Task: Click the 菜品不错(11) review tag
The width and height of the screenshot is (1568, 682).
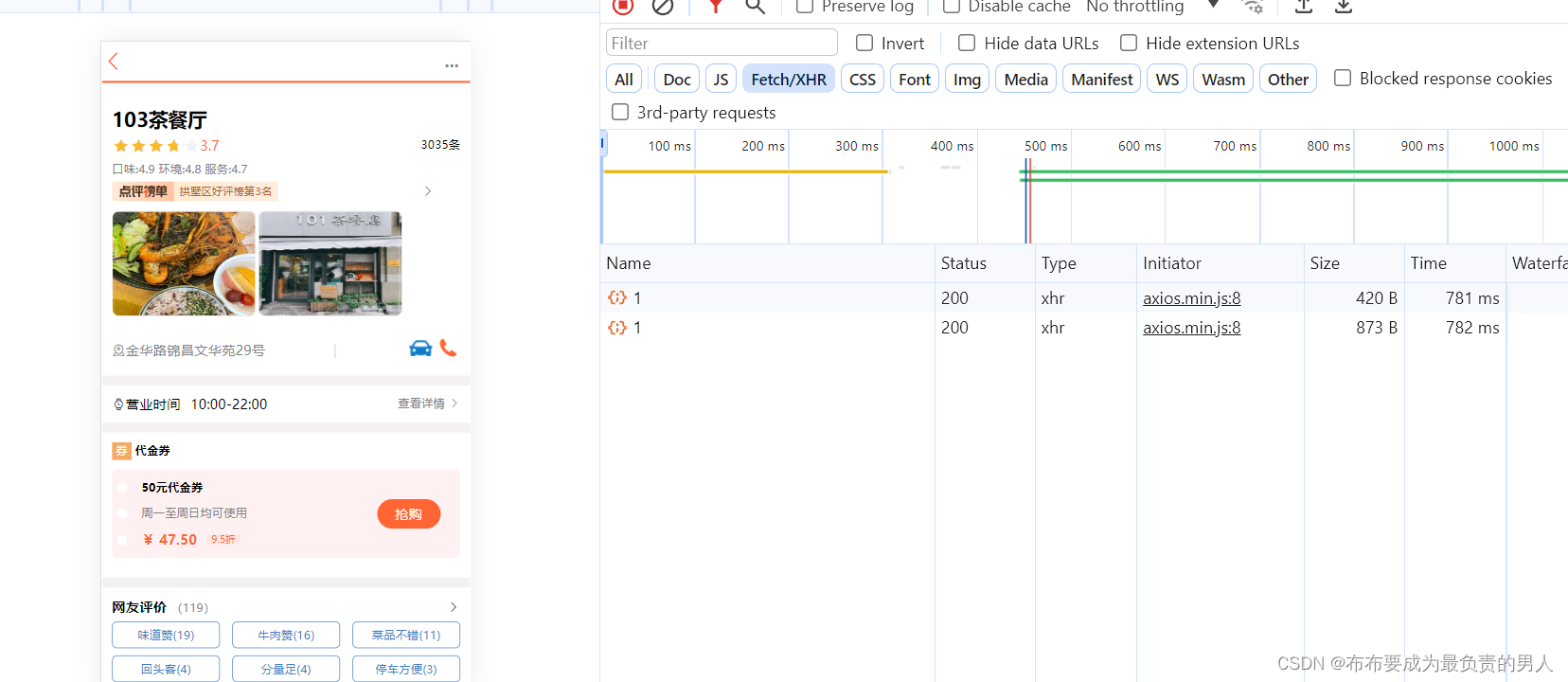Action: pos(406,635)
